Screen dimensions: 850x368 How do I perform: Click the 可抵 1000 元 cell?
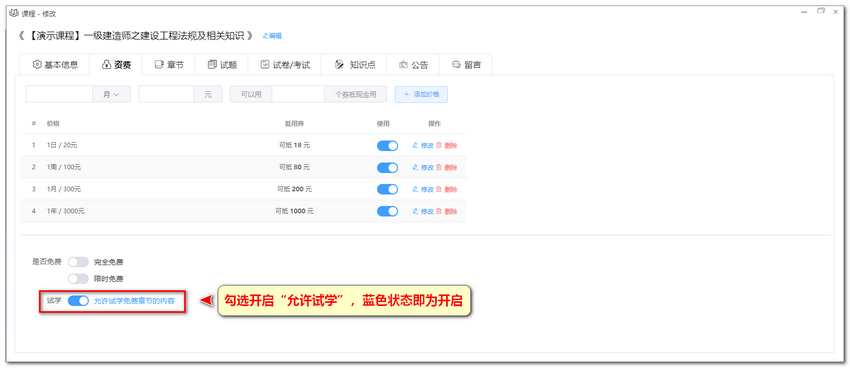[294, 211]
